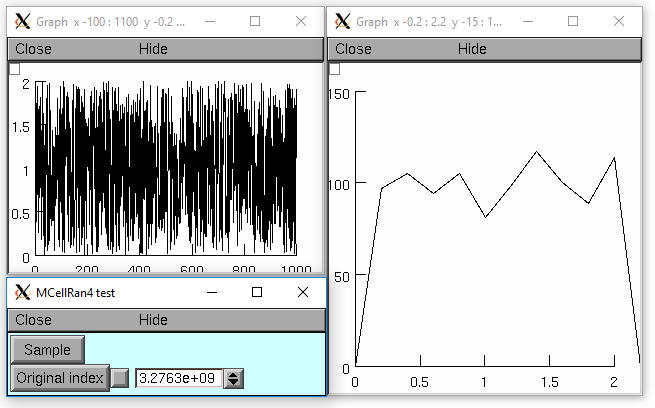
Task: Open the menu box square in the noisy graph
Action: 14,69
